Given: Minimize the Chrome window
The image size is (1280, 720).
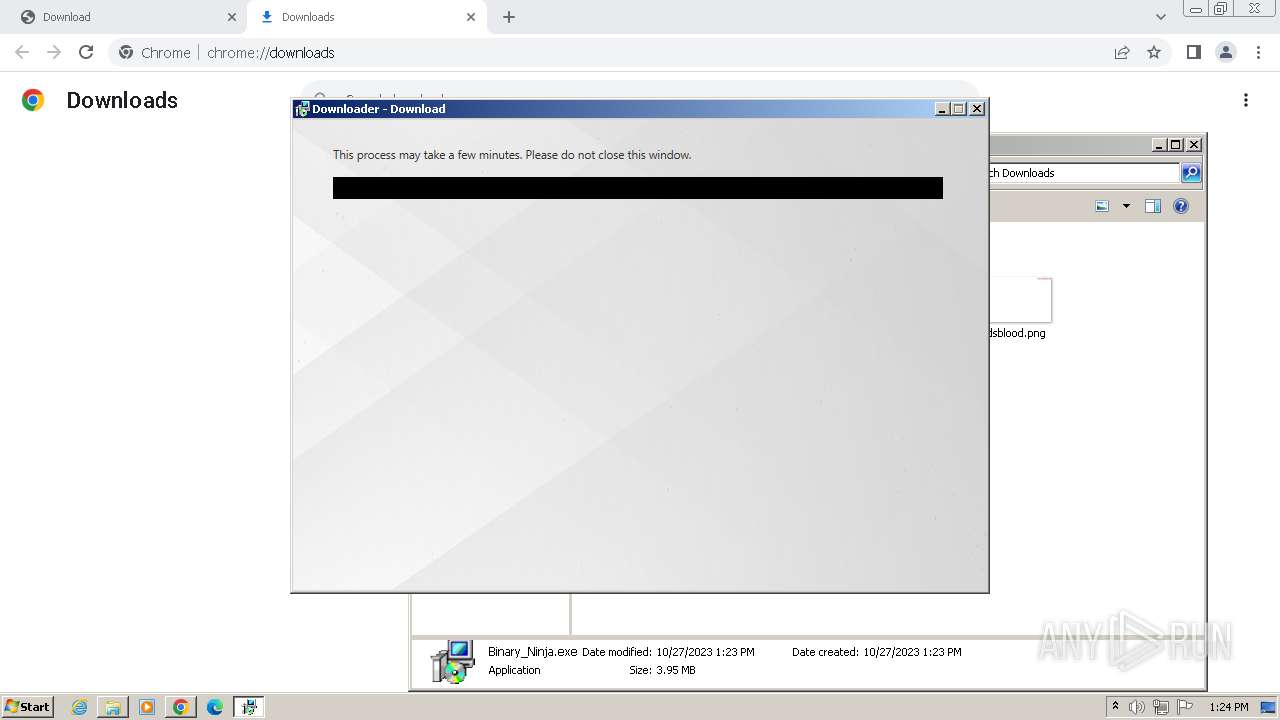Looking at the screenshot, I should 1196,9.
